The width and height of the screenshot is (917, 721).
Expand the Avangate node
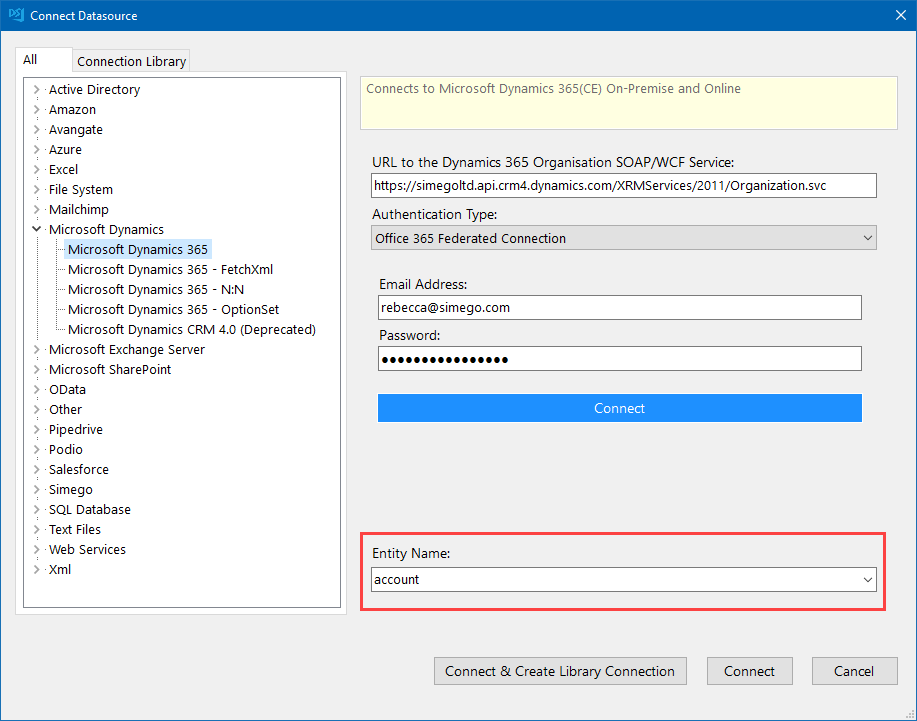(36, 129)
